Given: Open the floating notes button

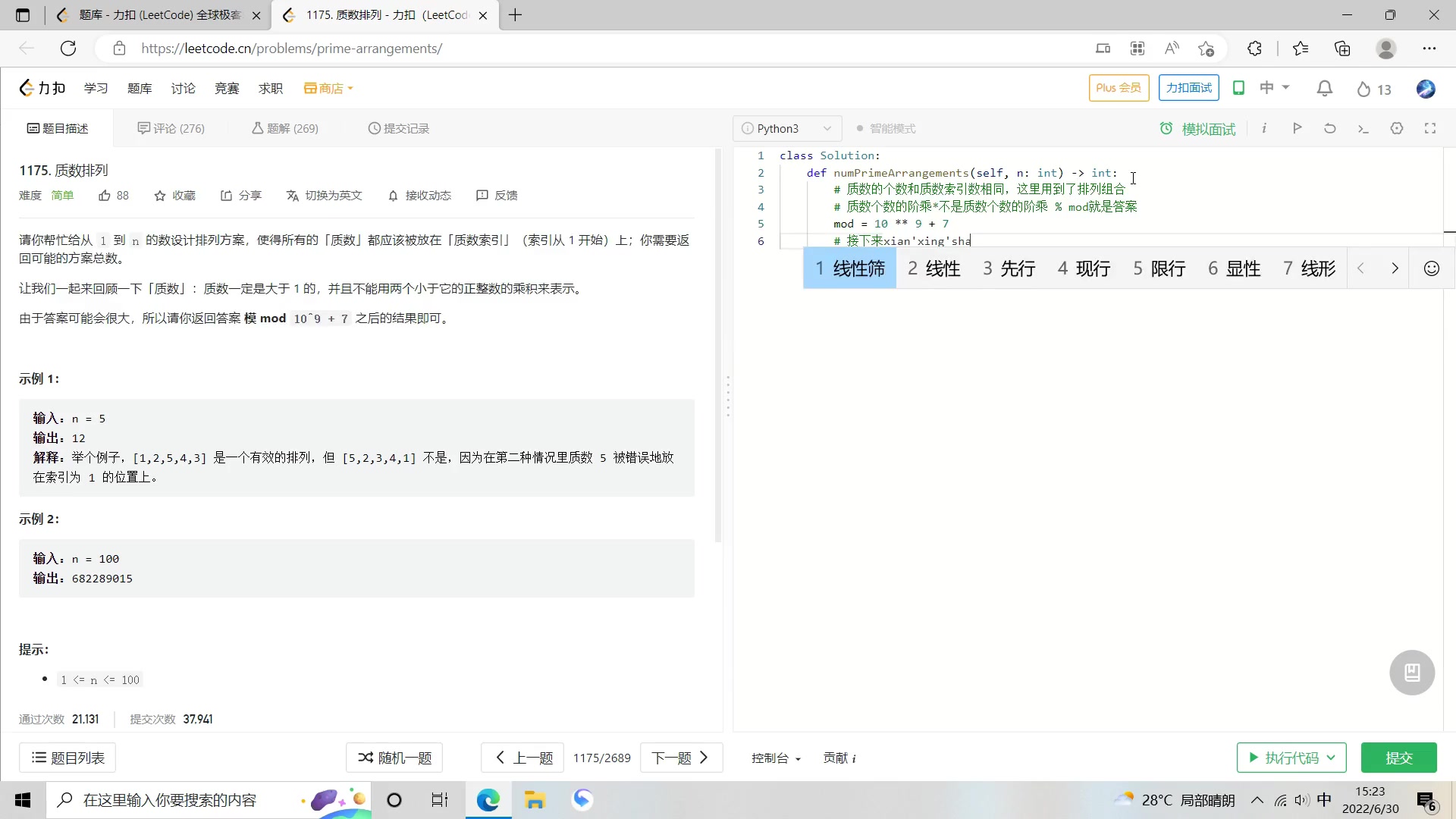Looking at the screenshot, I should (1412, 673).
